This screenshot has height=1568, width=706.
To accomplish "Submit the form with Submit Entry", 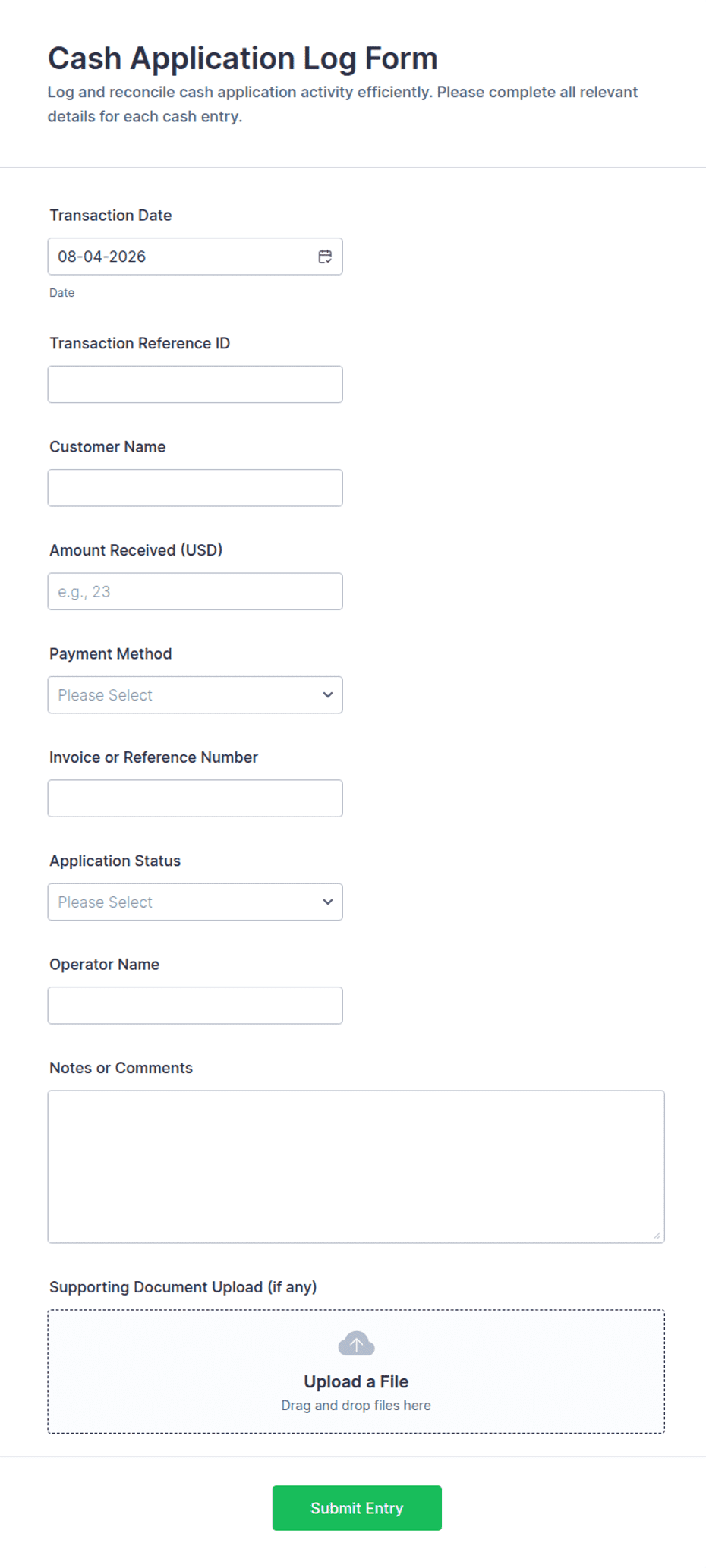I will point(357,1508).
